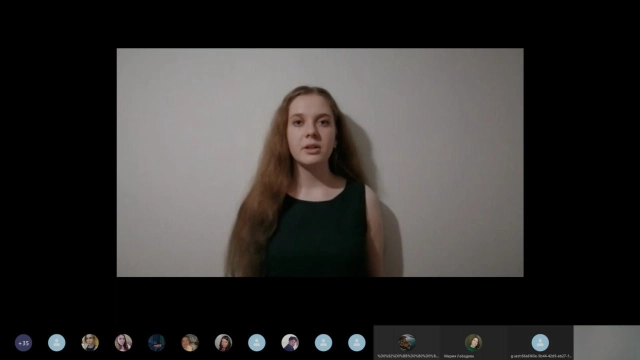Select the guest tile's placeholder avatar

pyautogui.click(x=540, y=342)
